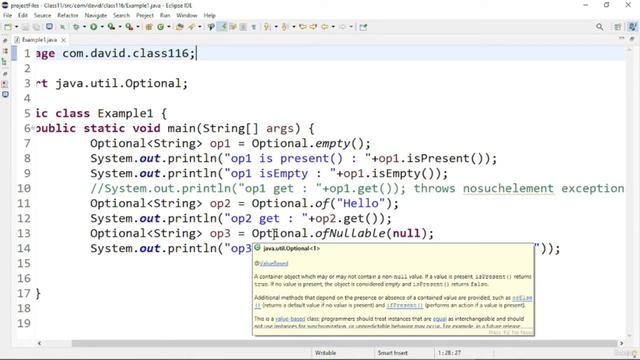The height and width of the screenshot is (360, 640).
Task: Select the Java perspective icon
Action: click(632, 27)
